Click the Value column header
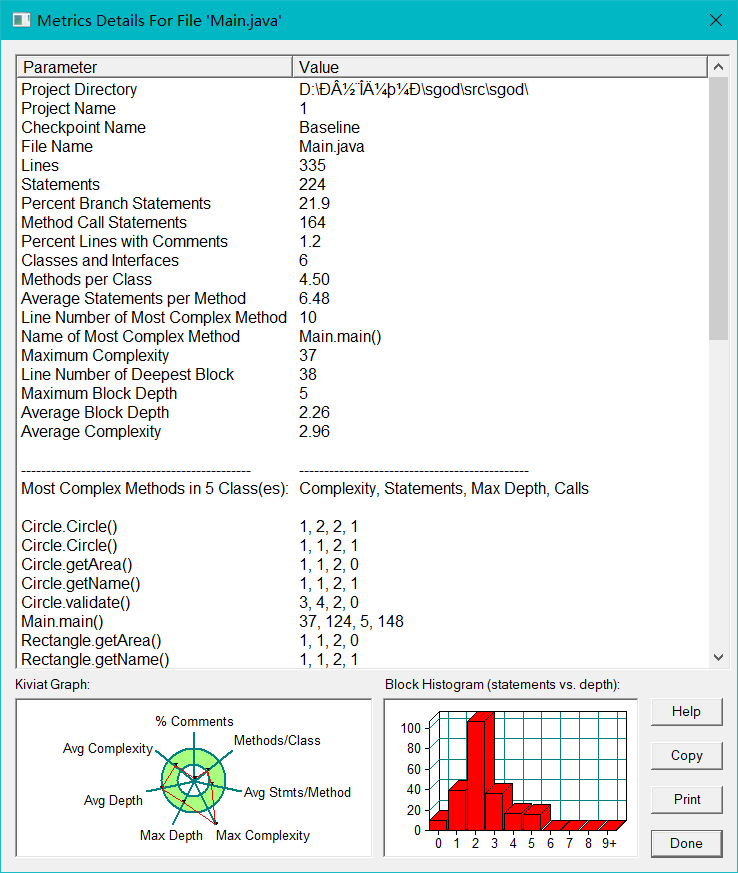738x873 pixels. tap(500, 67)
